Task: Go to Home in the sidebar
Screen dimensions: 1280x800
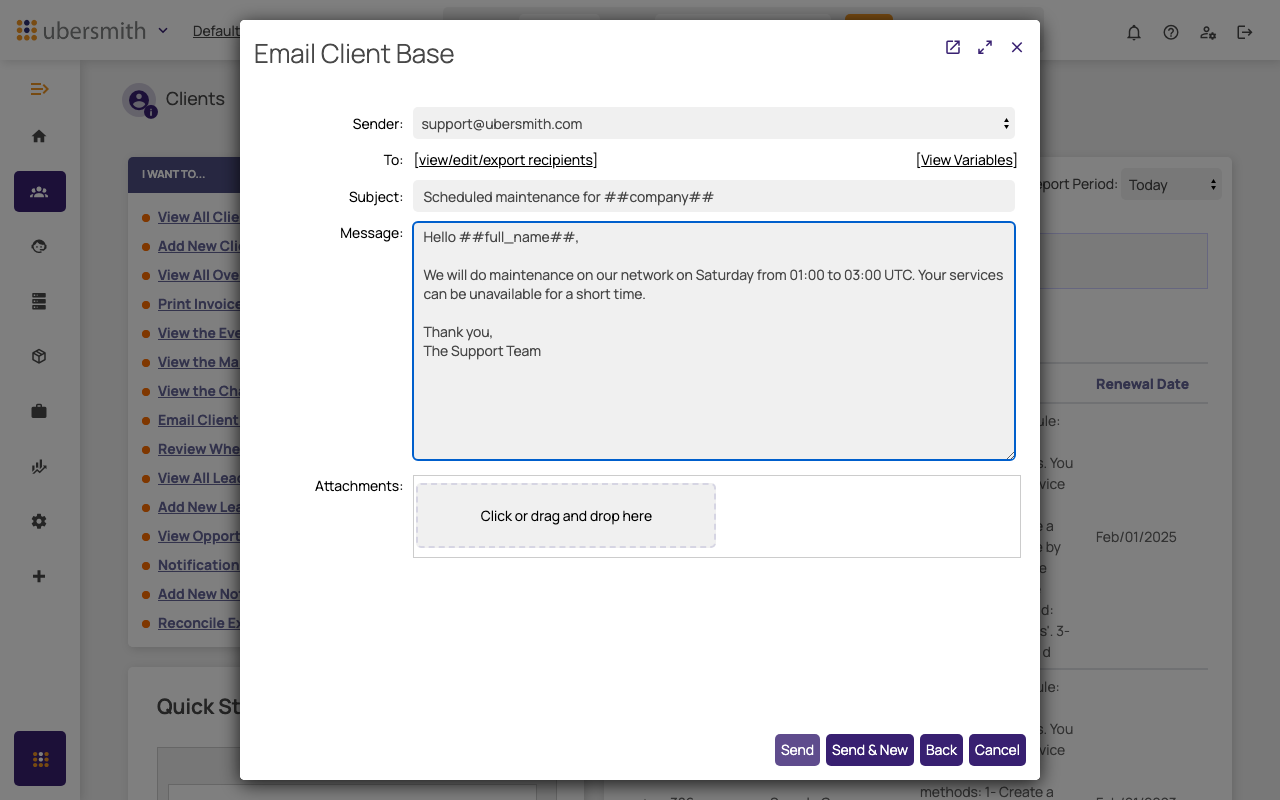Action: point(39,136)
